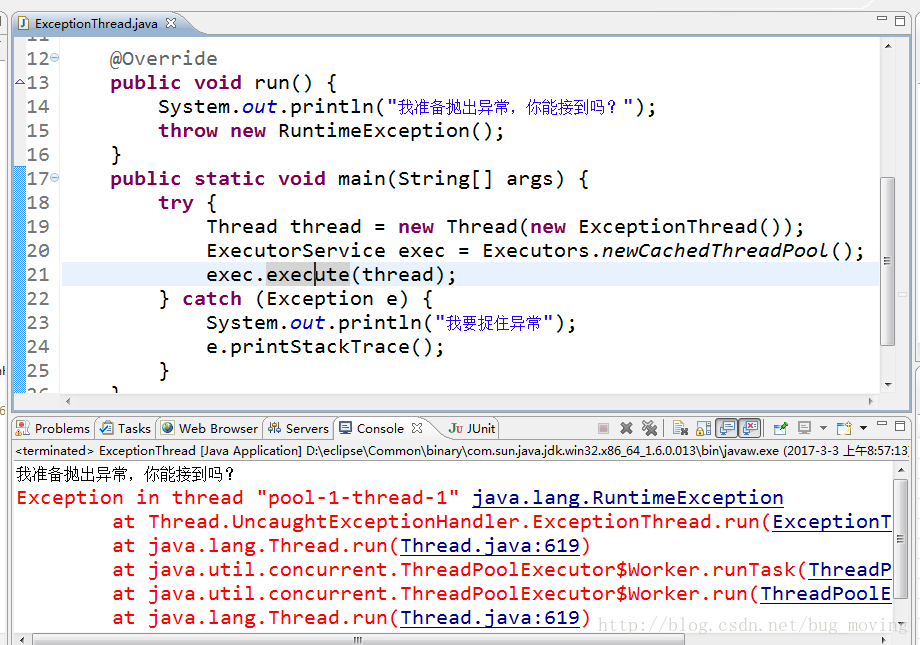Image resolution: width=920 pixels, height=645 pixels.
Task: Open the first Thread.java:619 link
Action: 490,546
